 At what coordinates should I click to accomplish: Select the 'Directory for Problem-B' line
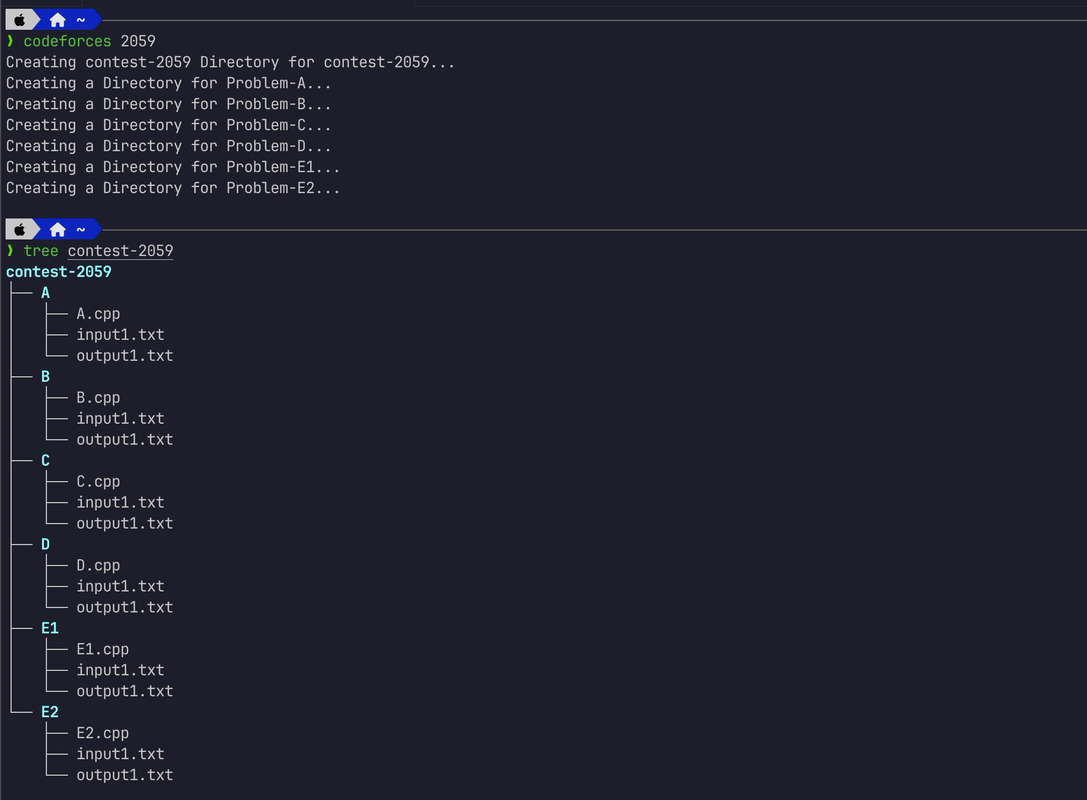168,104
